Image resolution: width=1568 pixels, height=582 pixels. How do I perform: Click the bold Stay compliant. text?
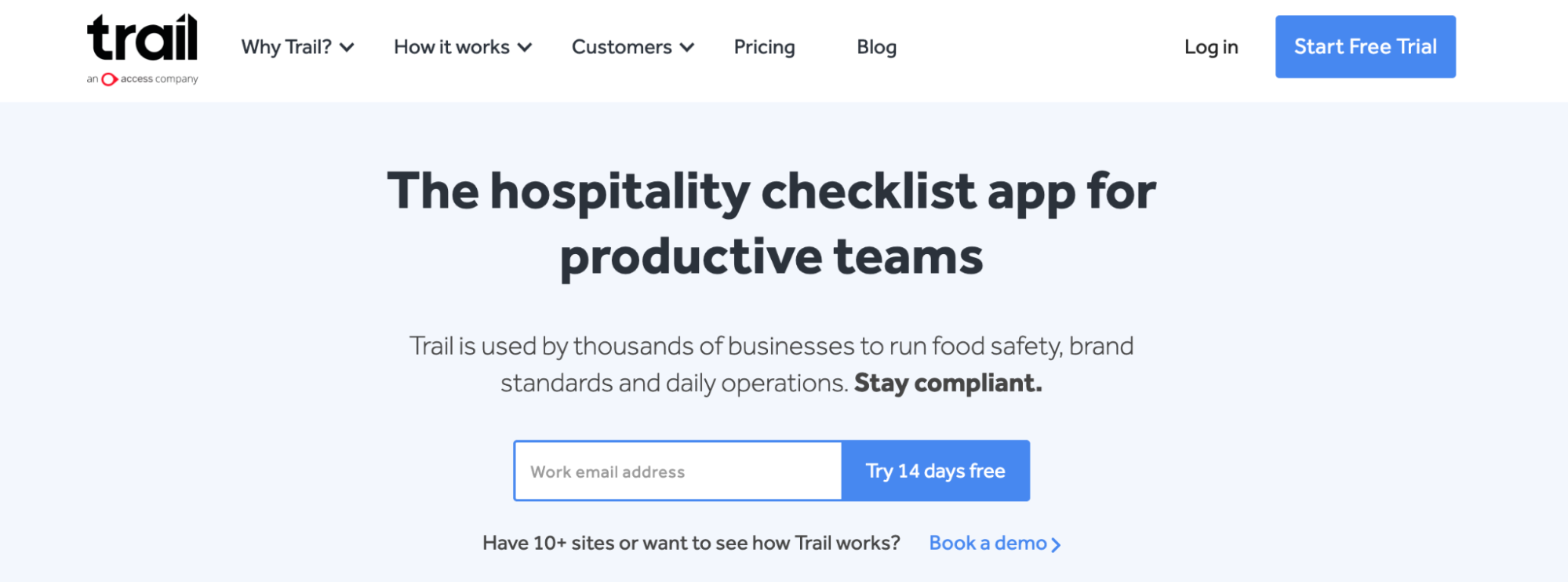click(948, 383)
